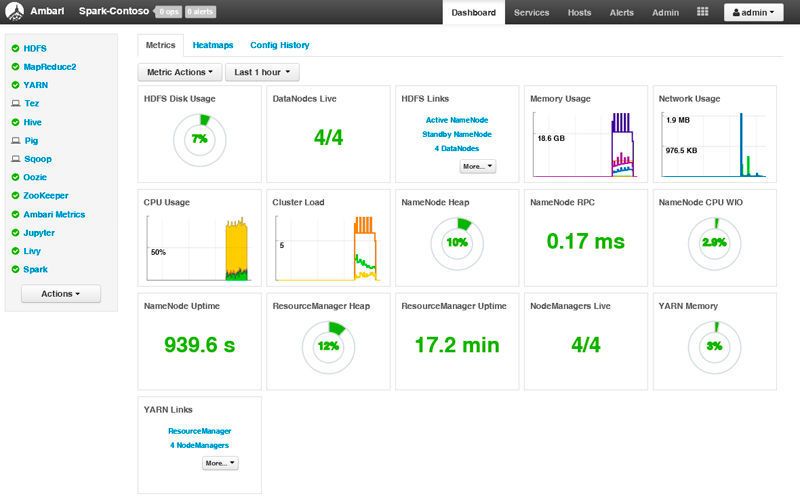Expand the More menu in YARN Links
The height and width of the screenshot is (498, 800).
[220, 463]
